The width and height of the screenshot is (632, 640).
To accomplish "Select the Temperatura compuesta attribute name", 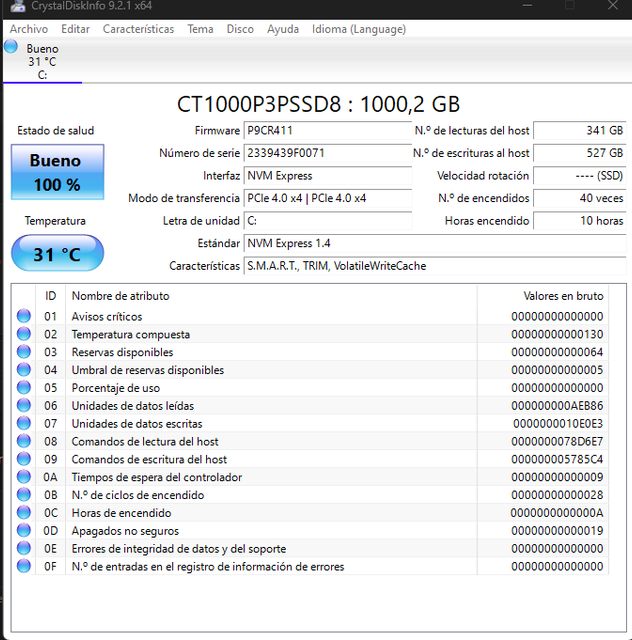I will (131, 334).
